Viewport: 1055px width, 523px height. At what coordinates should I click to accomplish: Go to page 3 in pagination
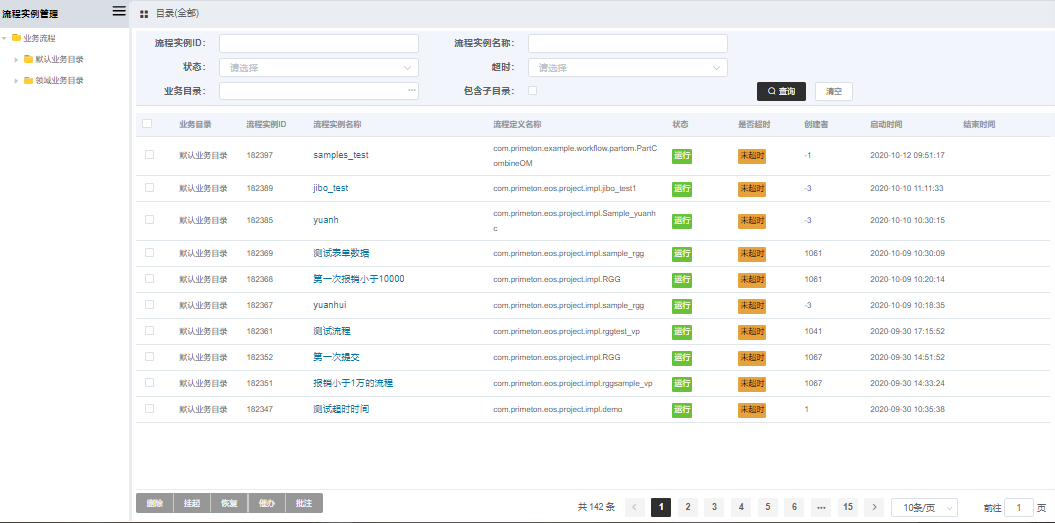[714, 507]
